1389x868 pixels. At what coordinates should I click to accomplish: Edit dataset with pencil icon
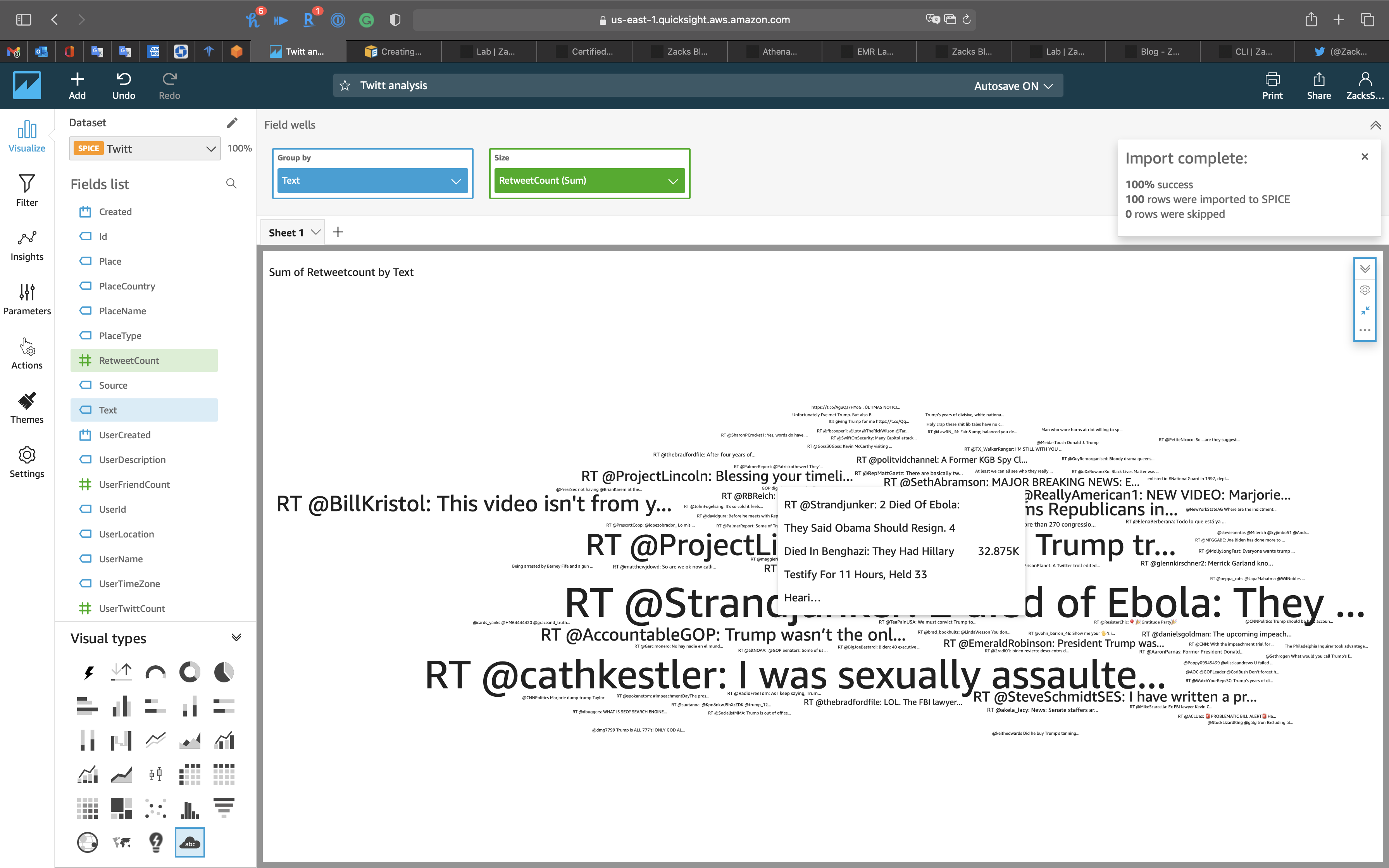[x=232, y=123]
